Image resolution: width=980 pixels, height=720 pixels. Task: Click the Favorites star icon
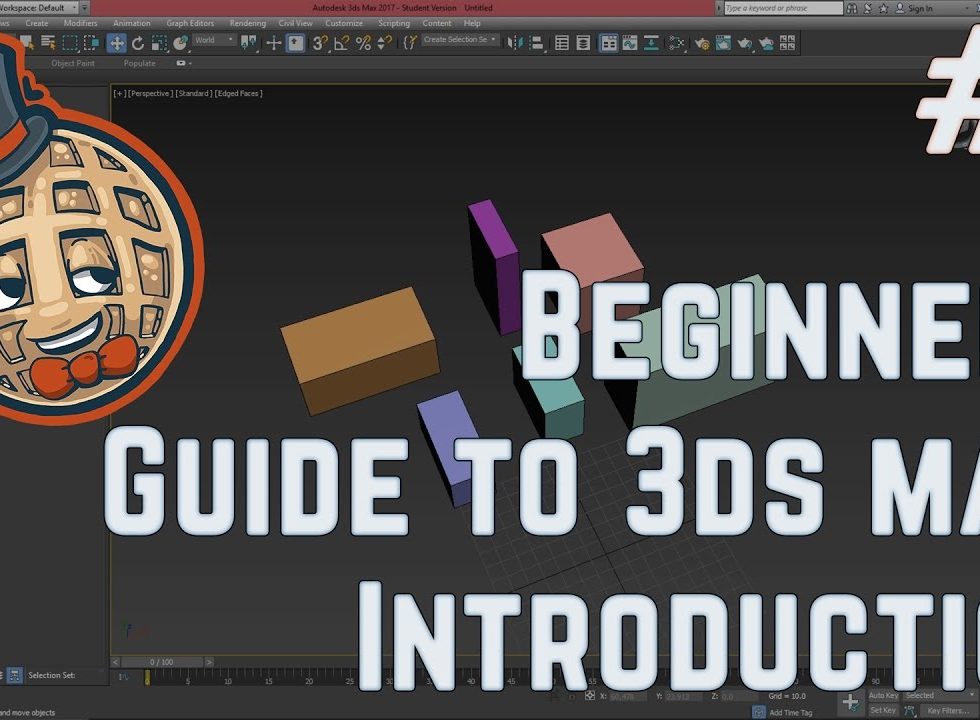[884, 8]
